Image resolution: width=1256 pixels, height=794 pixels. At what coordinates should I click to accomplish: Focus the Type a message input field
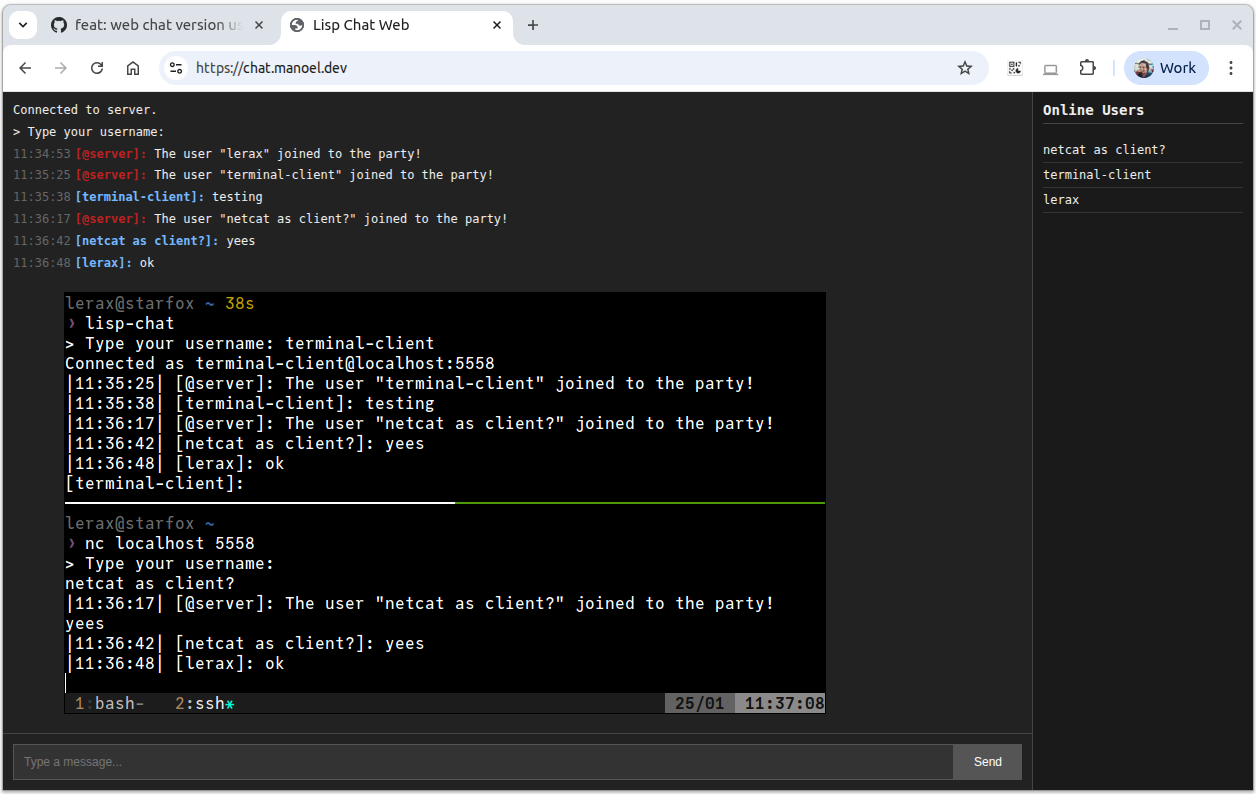coord(482,762)
